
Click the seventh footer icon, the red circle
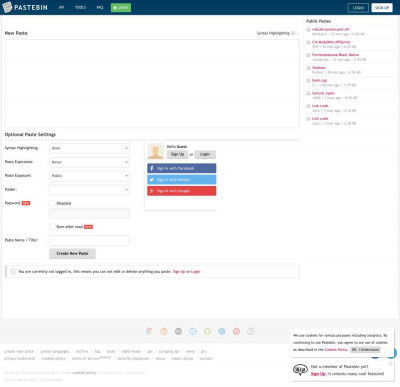(236, 331)
